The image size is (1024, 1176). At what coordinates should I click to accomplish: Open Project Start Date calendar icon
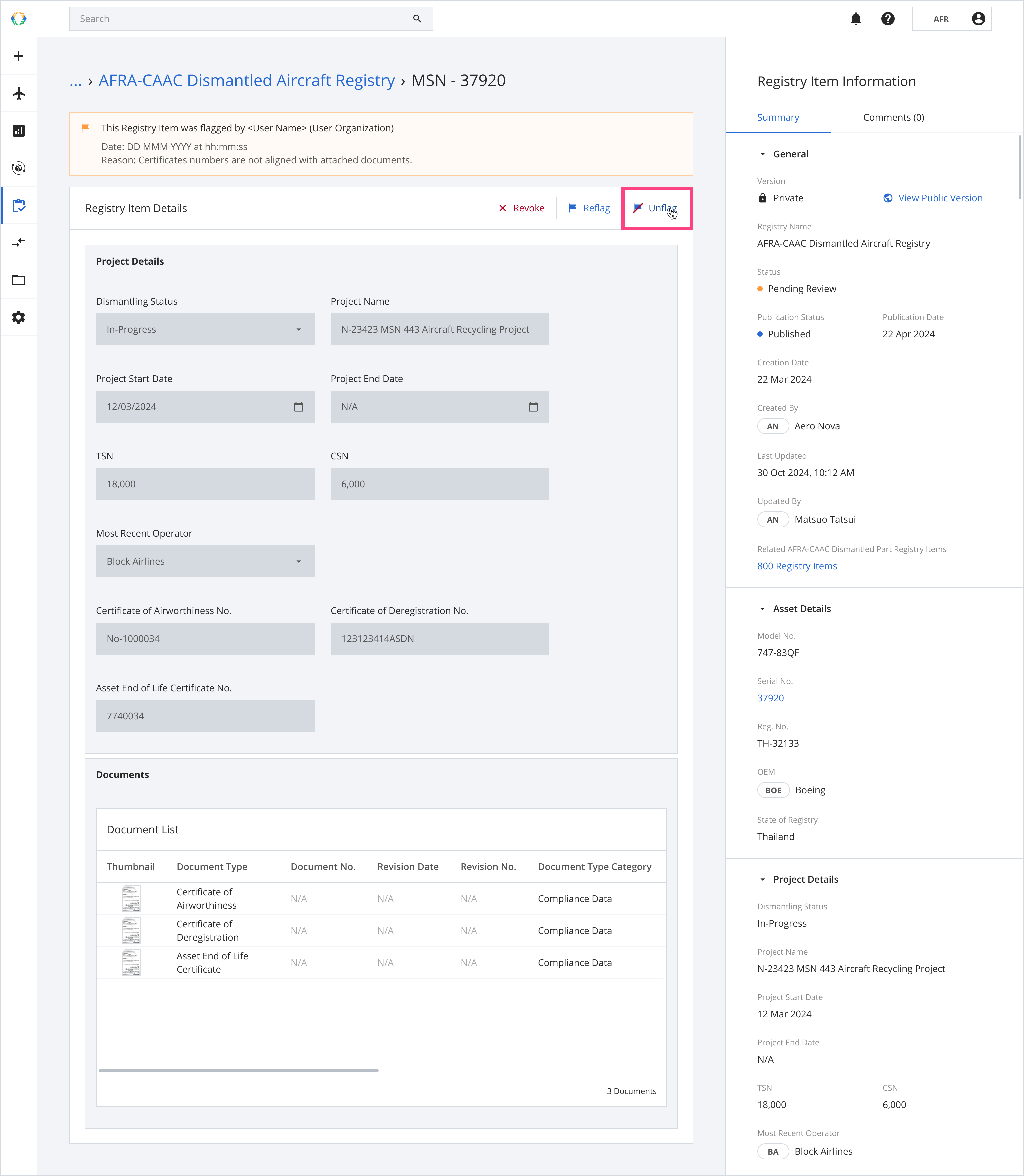(298, 407)
